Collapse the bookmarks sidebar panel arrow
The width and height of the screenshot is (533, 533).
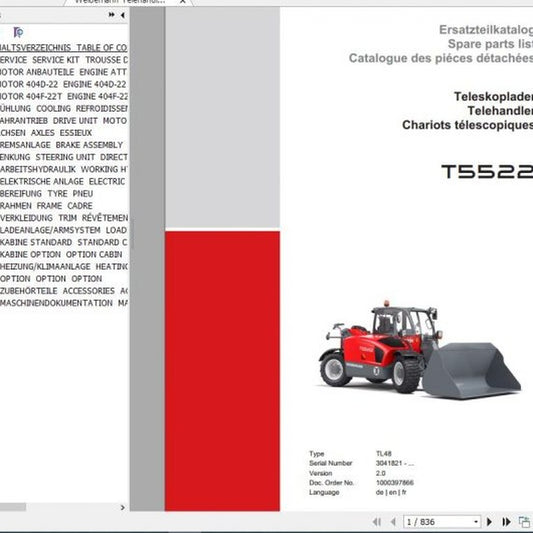(122, 15)
